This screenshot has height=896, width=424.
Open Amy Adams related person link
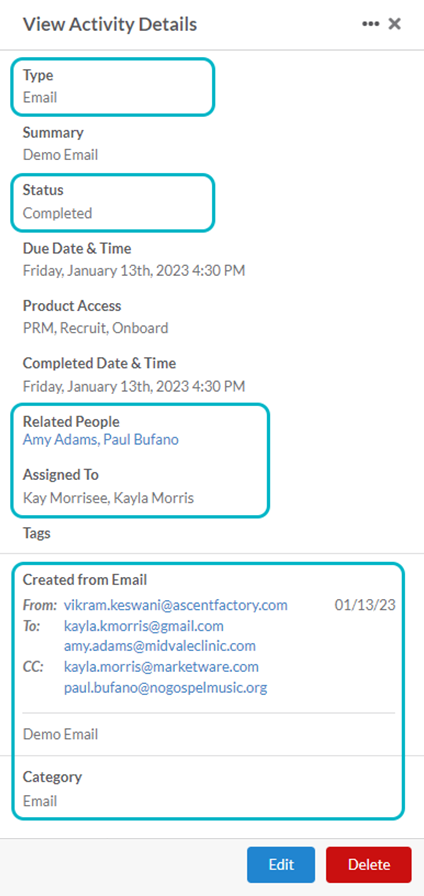(61, 439)
